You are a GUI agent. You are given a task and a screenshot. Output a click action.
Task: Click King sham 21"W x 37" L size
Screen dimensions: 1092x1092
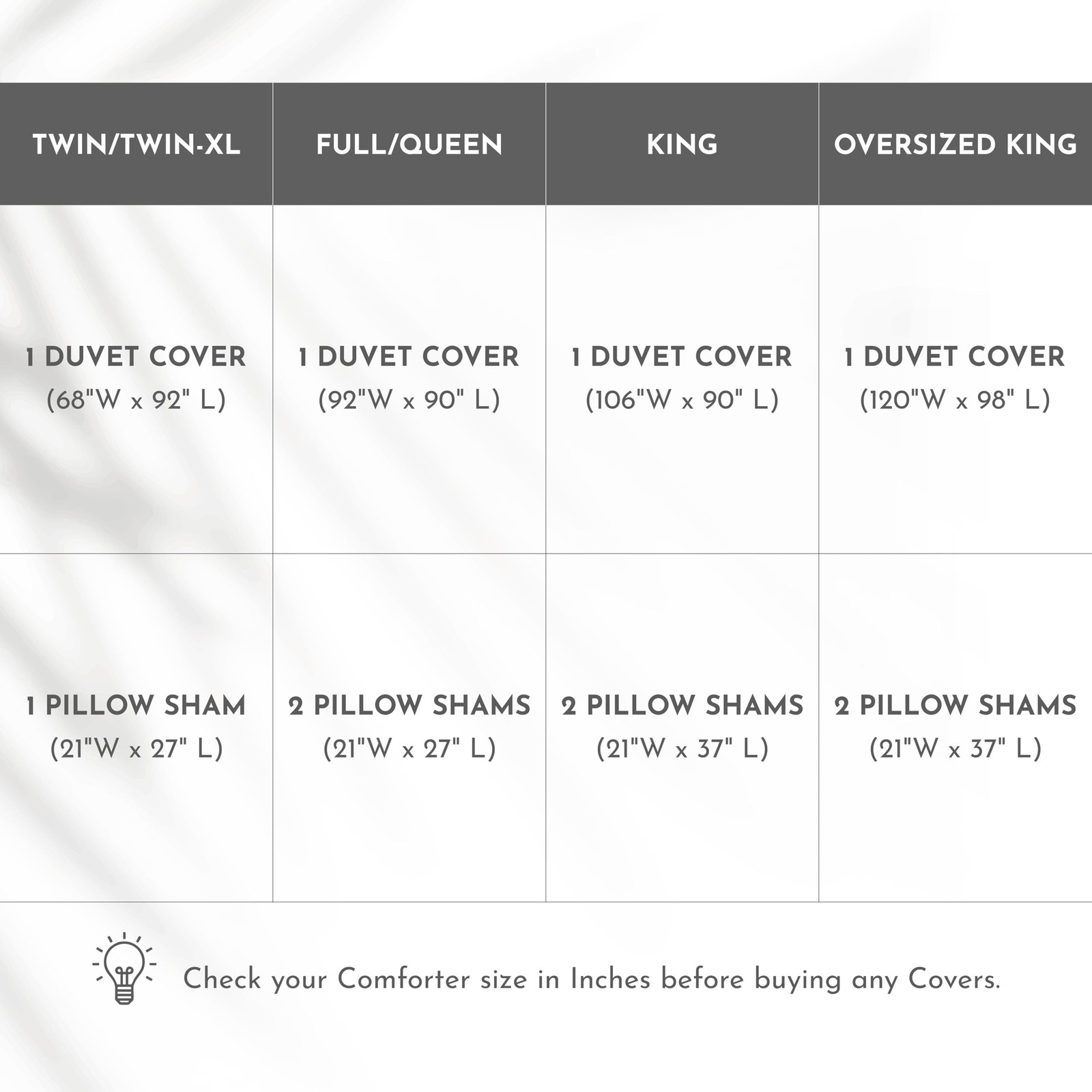click(x=682, y=749)
